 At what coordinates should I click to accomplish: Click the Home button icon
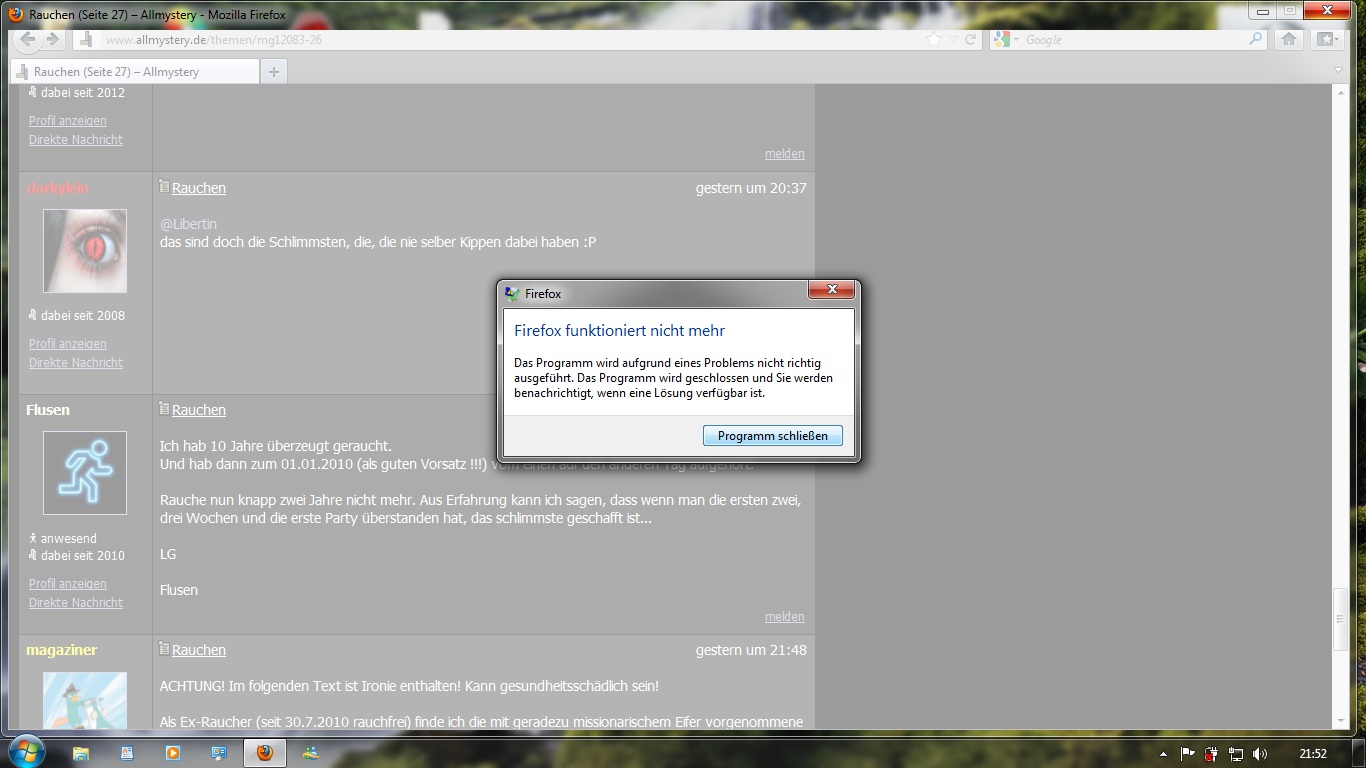click(x=1289, y=39)
